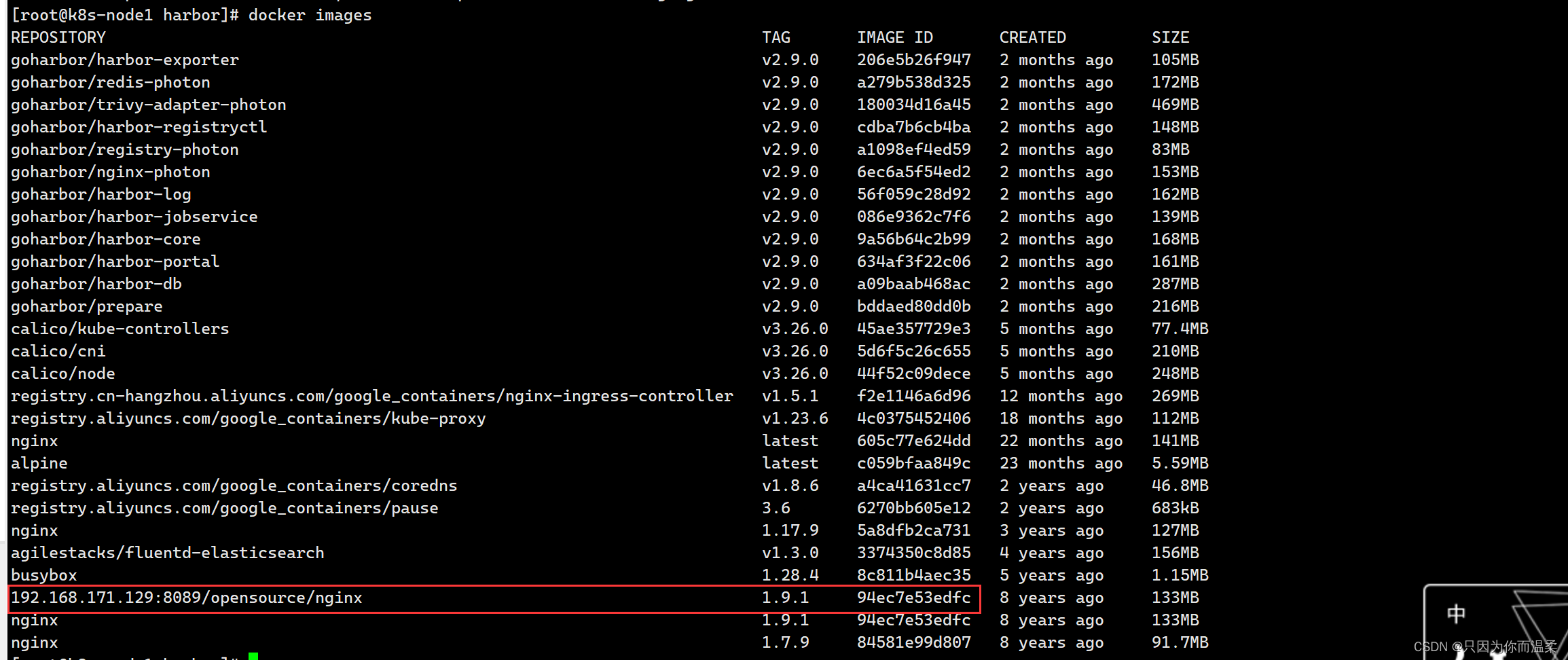
Task: Click the 77.4MB size value
Action: tap(1180, 329)
